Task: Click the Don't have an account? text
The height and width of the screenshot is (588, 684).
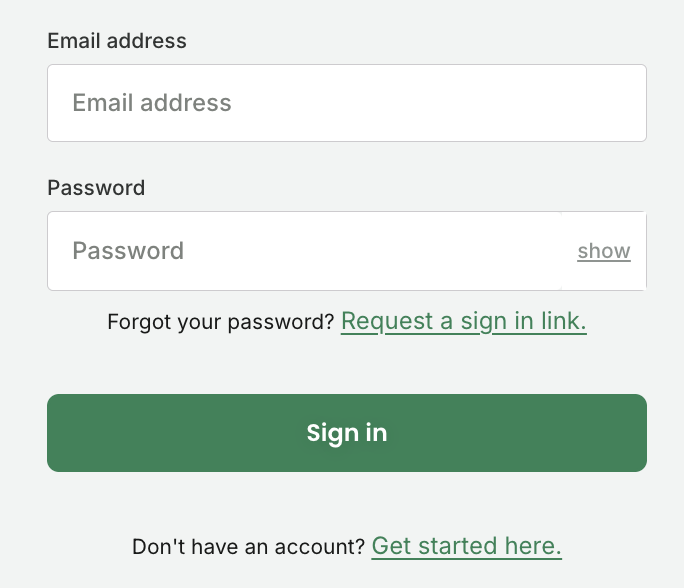Action: [x=248, y=547]
